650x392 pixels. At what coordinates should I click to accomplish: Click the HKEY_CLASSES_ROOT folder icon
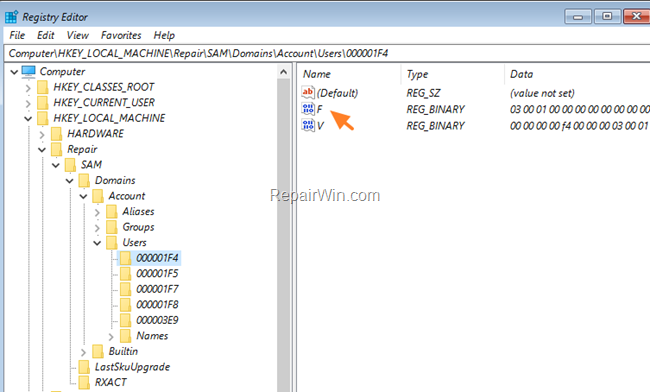click(42, 87)
